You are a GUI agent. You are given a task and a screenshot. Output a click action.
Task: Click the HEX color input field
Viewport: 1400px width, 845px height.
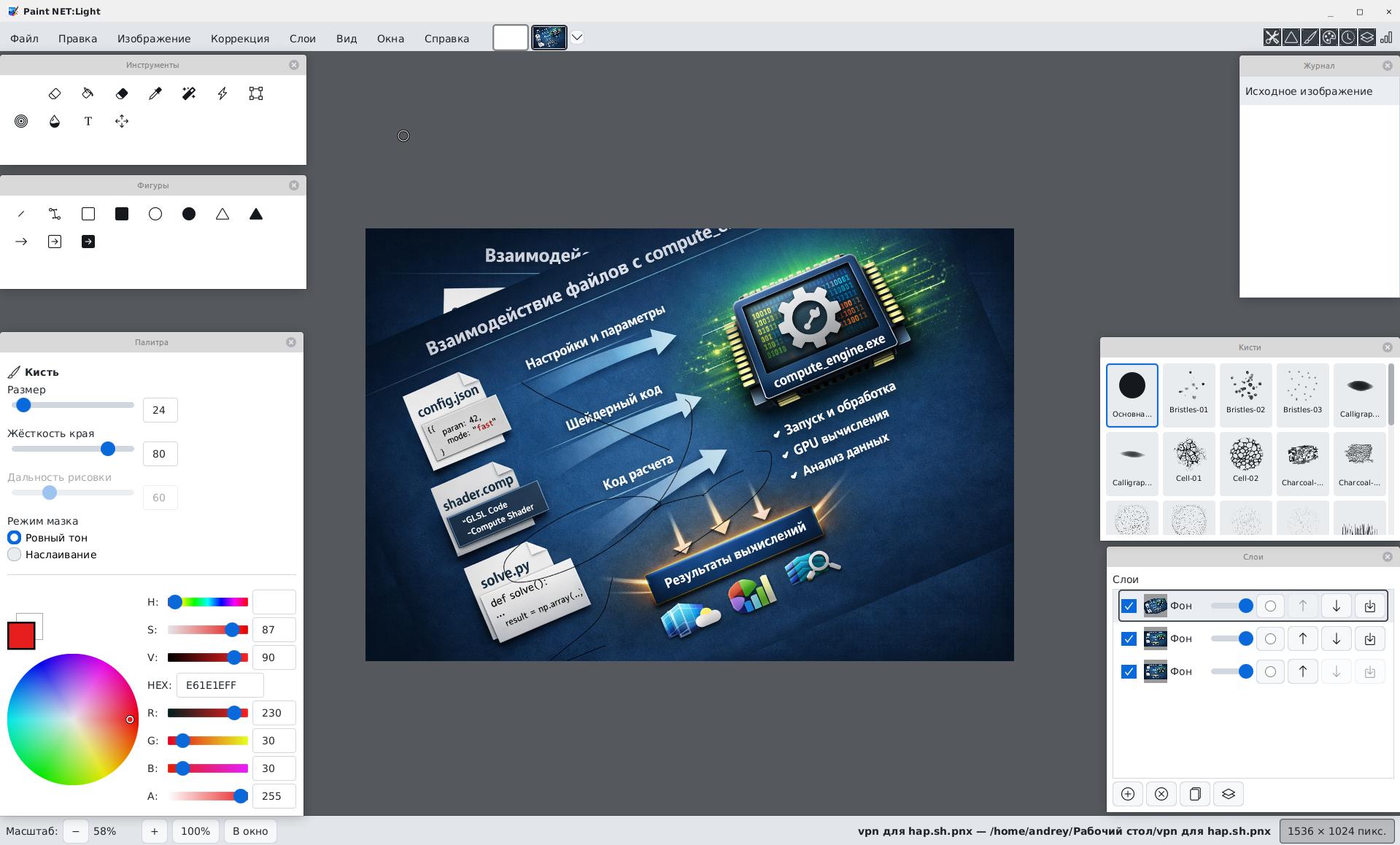pos(220,685)
